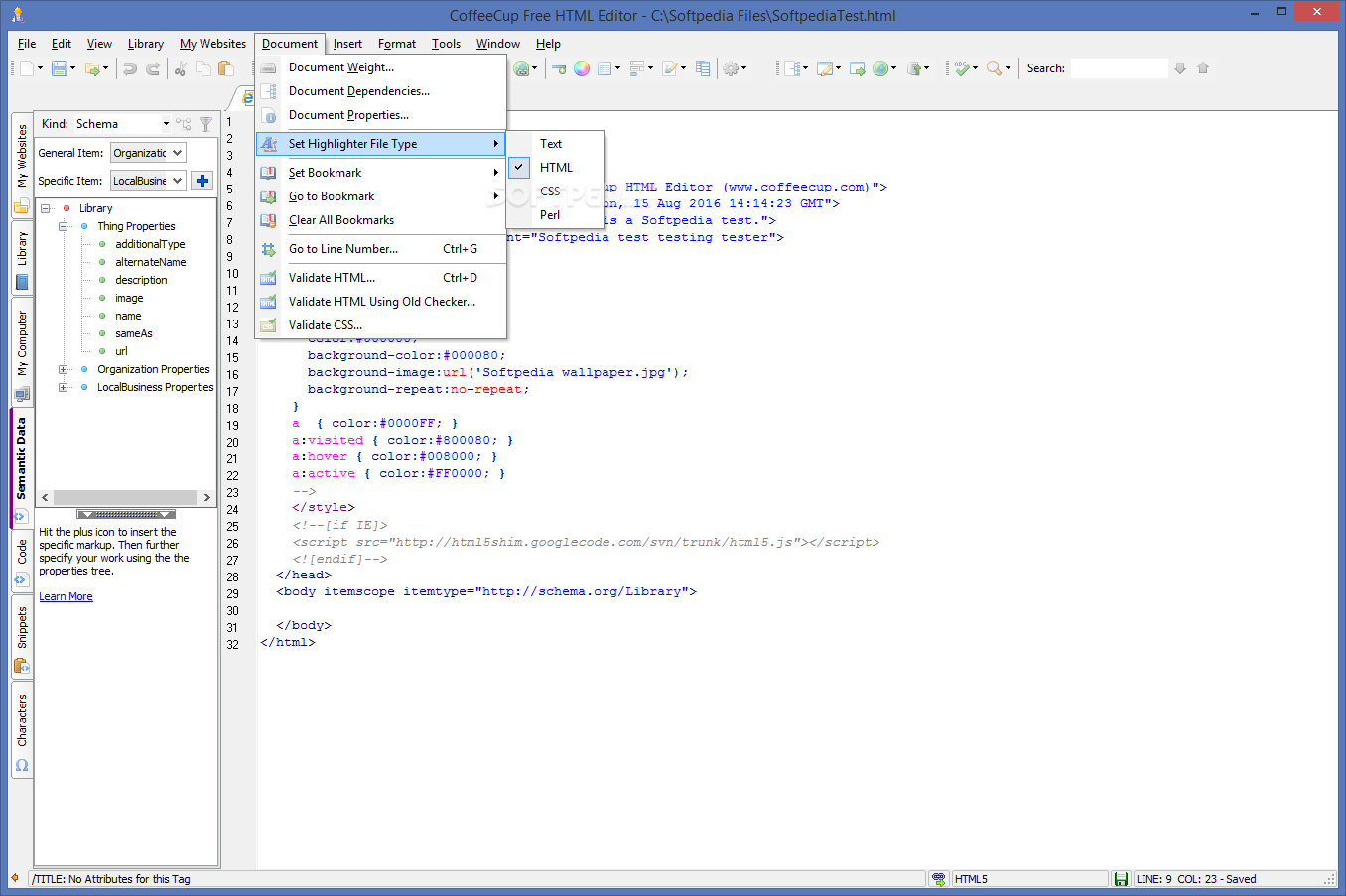This screenshot has width=1346, height=896.
Task: Switch to the Library side tab
Action: [x=22, y=258]
